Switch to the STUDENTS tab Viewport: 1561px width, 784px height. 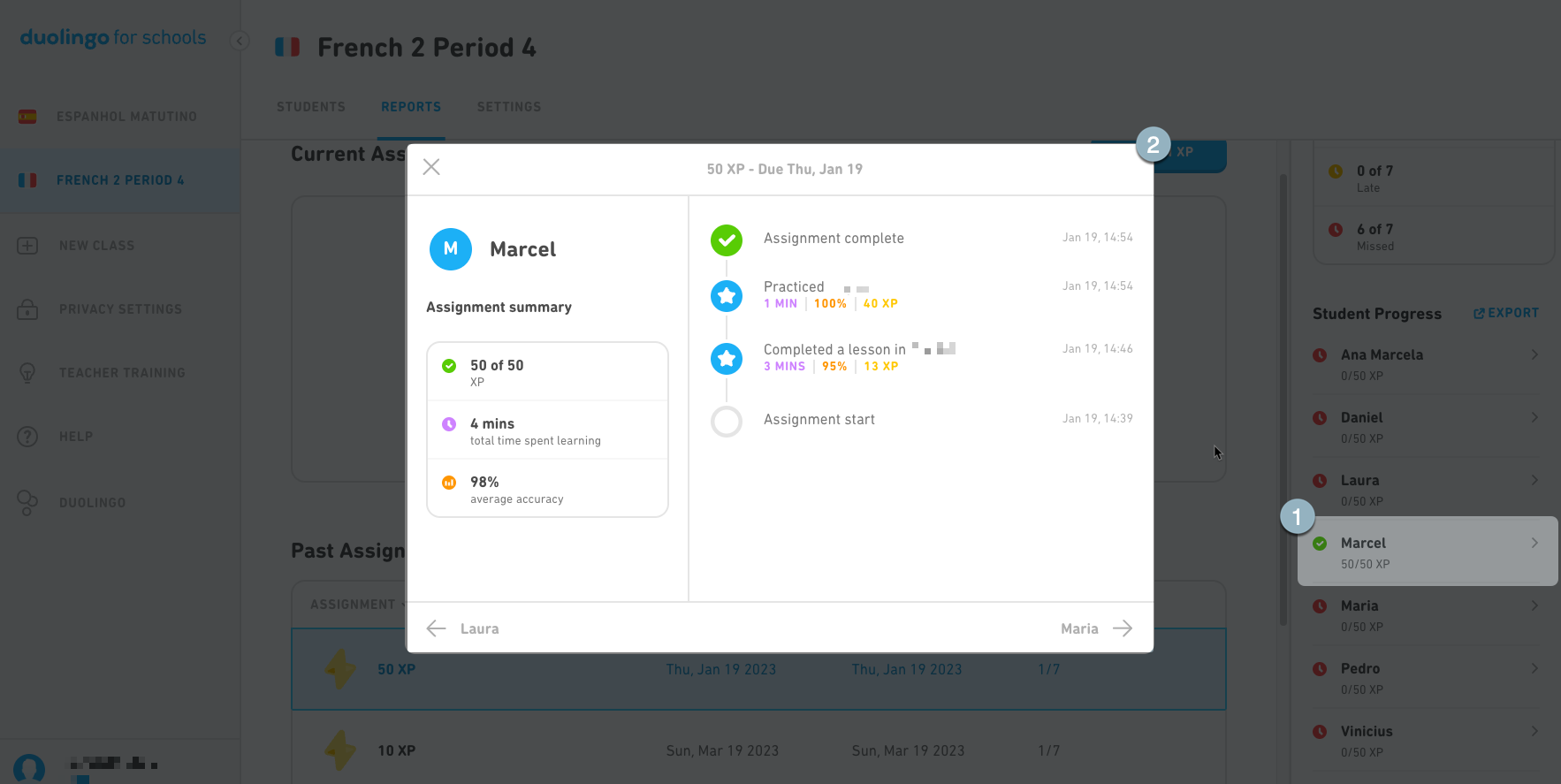click(x=310, y=107)
